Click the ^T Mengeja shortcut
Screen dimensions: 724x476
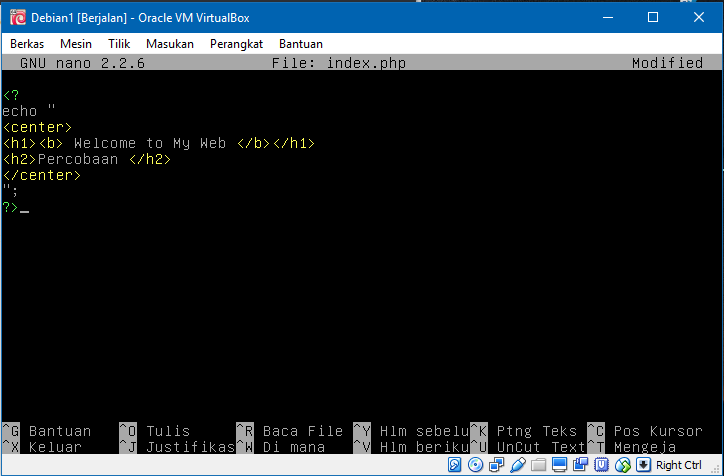pyautogui.click(x=632, y=447)
